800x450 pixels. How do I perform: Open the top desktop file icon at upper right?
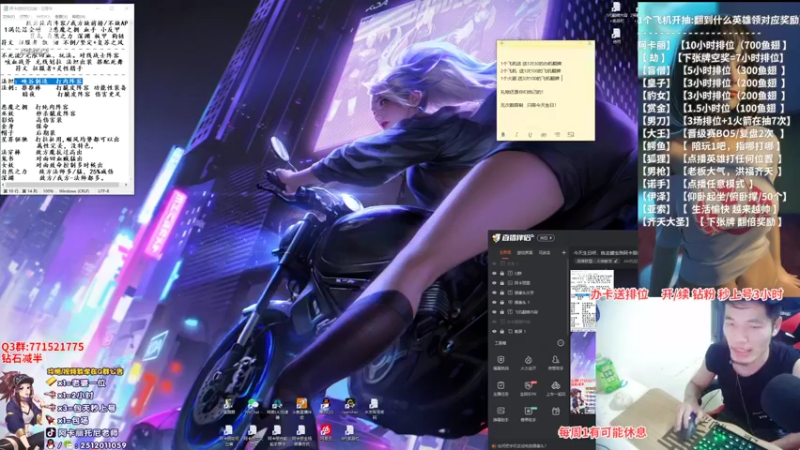tap(616, 8)
